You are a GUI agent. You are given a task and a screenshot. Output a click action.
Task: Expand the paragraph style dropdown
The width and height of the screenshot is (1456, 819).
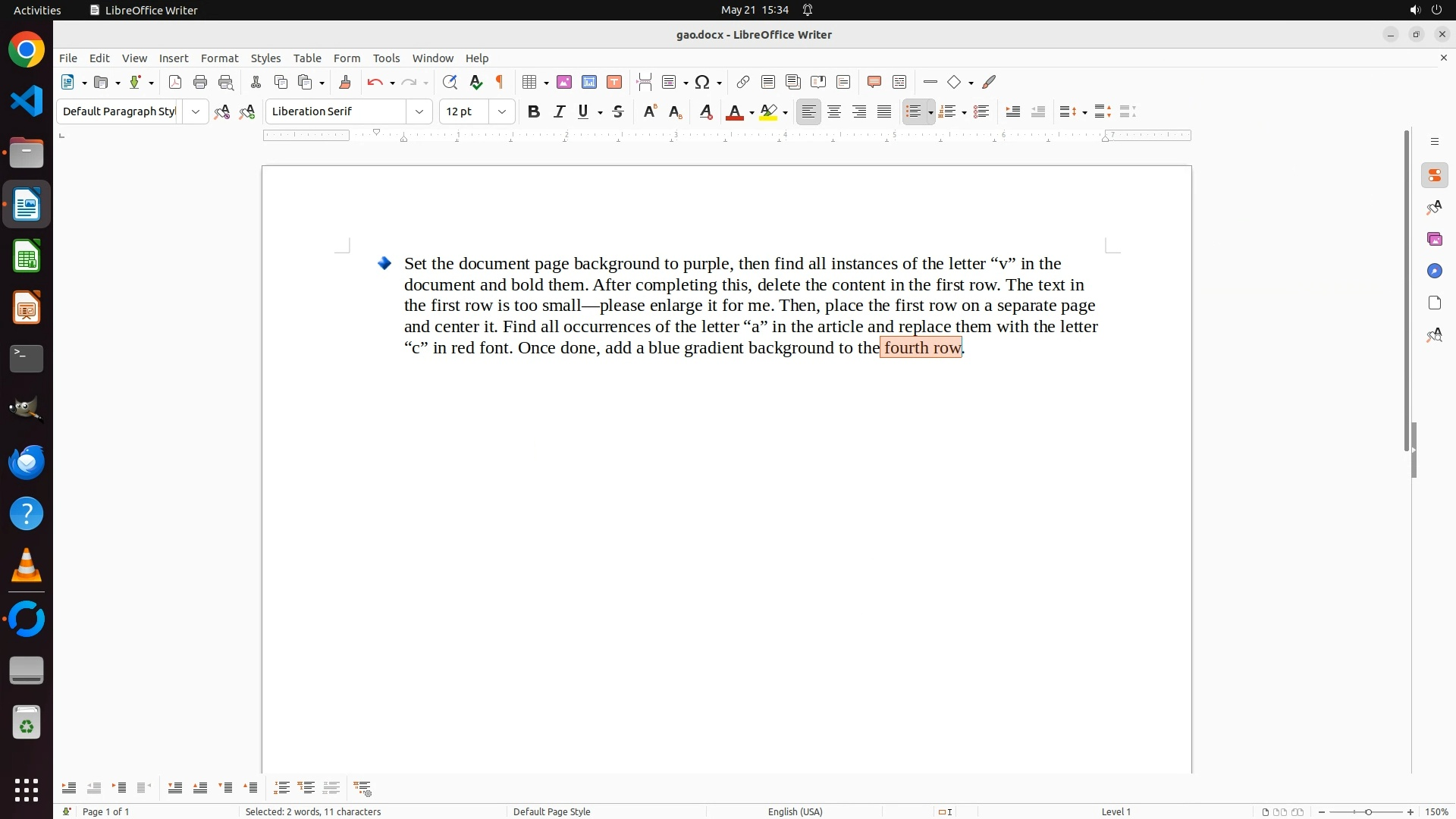(x=196, y=112)
